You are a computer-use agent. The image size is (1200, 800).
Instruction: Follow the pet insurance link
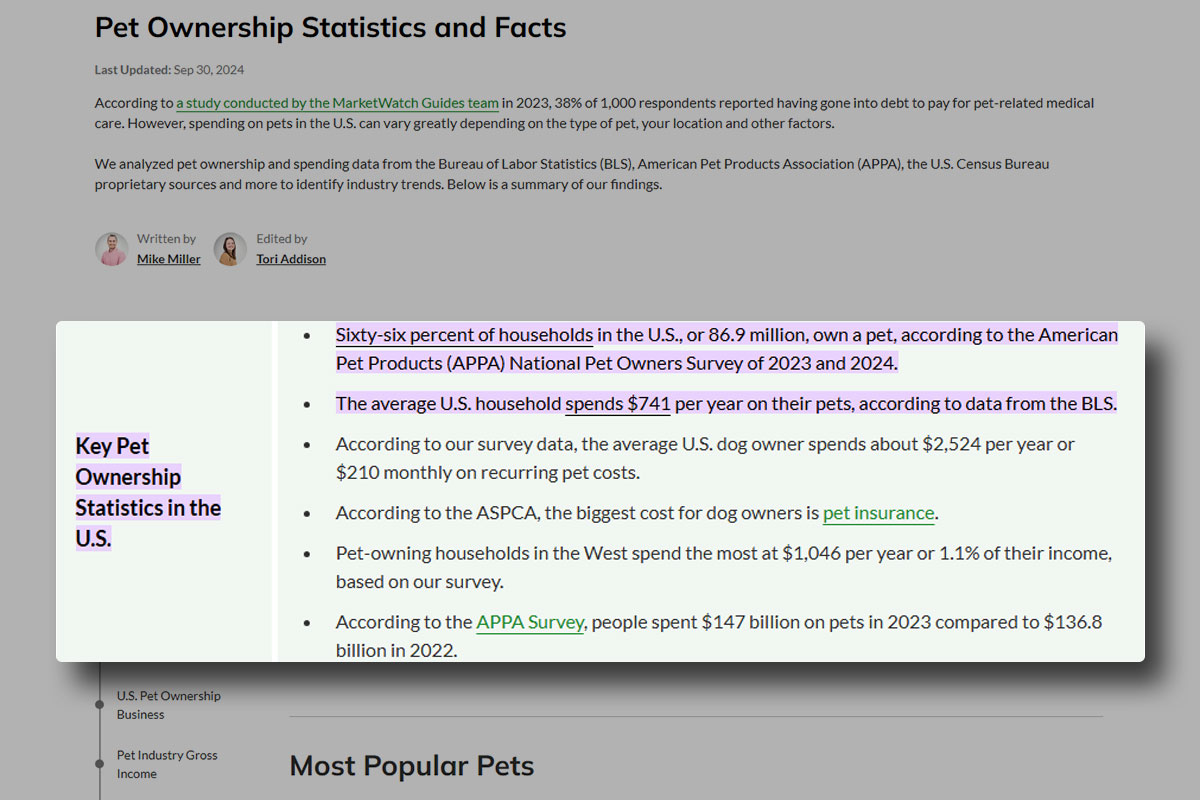[878, 512]
